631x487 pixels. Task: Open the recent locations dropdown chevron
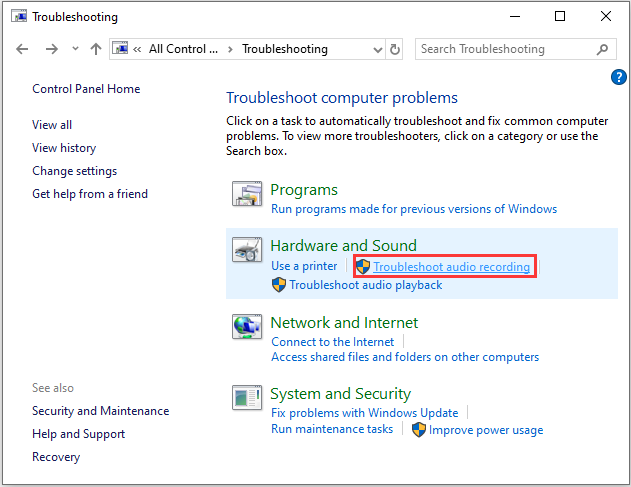click(75, 49)
